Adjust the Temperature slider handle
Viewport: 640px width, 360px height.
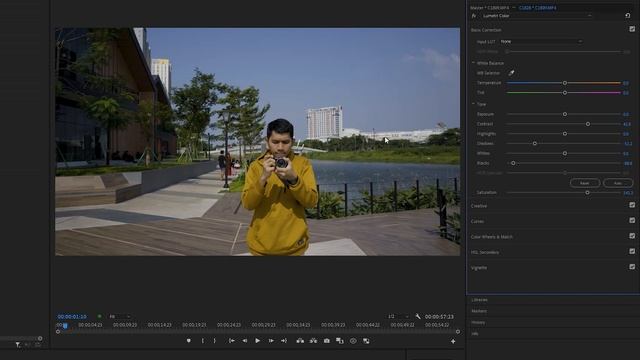click(565, 83)
